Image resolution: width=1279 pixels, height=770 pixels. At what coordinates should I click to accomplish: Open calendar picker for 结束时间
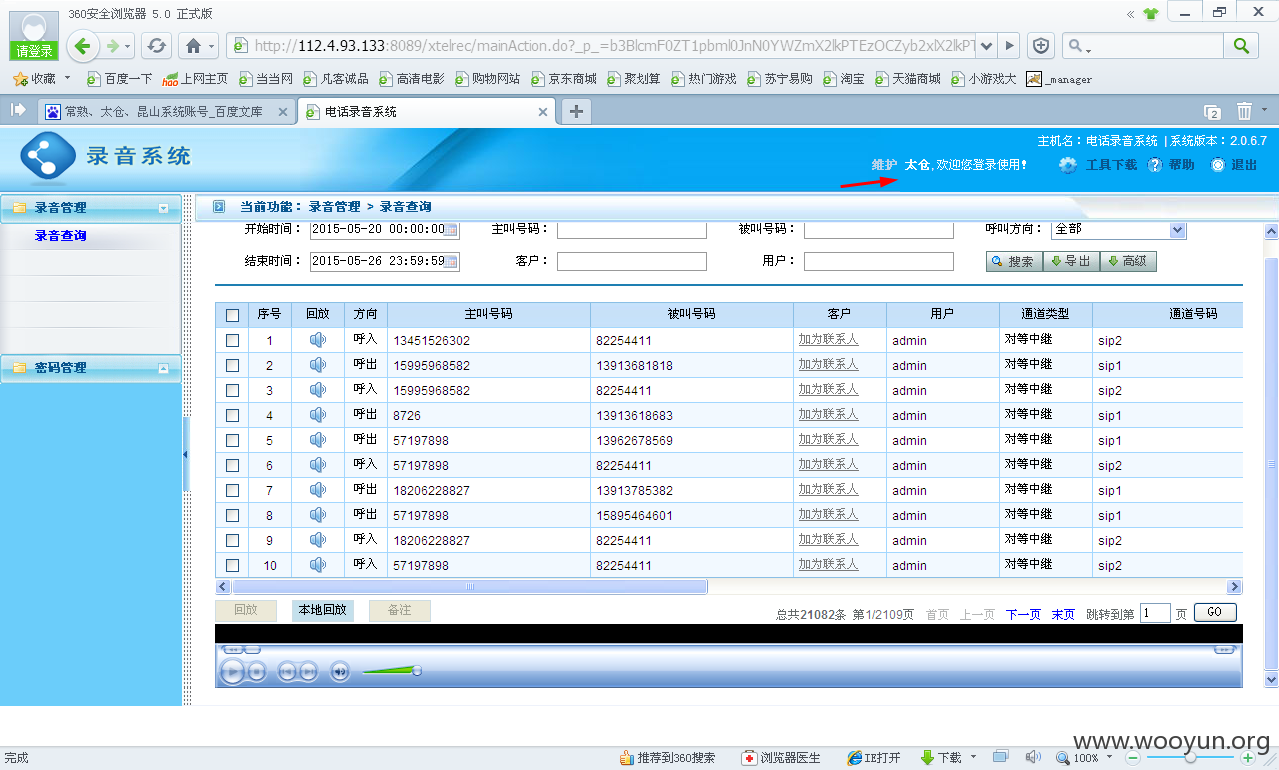coord(451,262)
